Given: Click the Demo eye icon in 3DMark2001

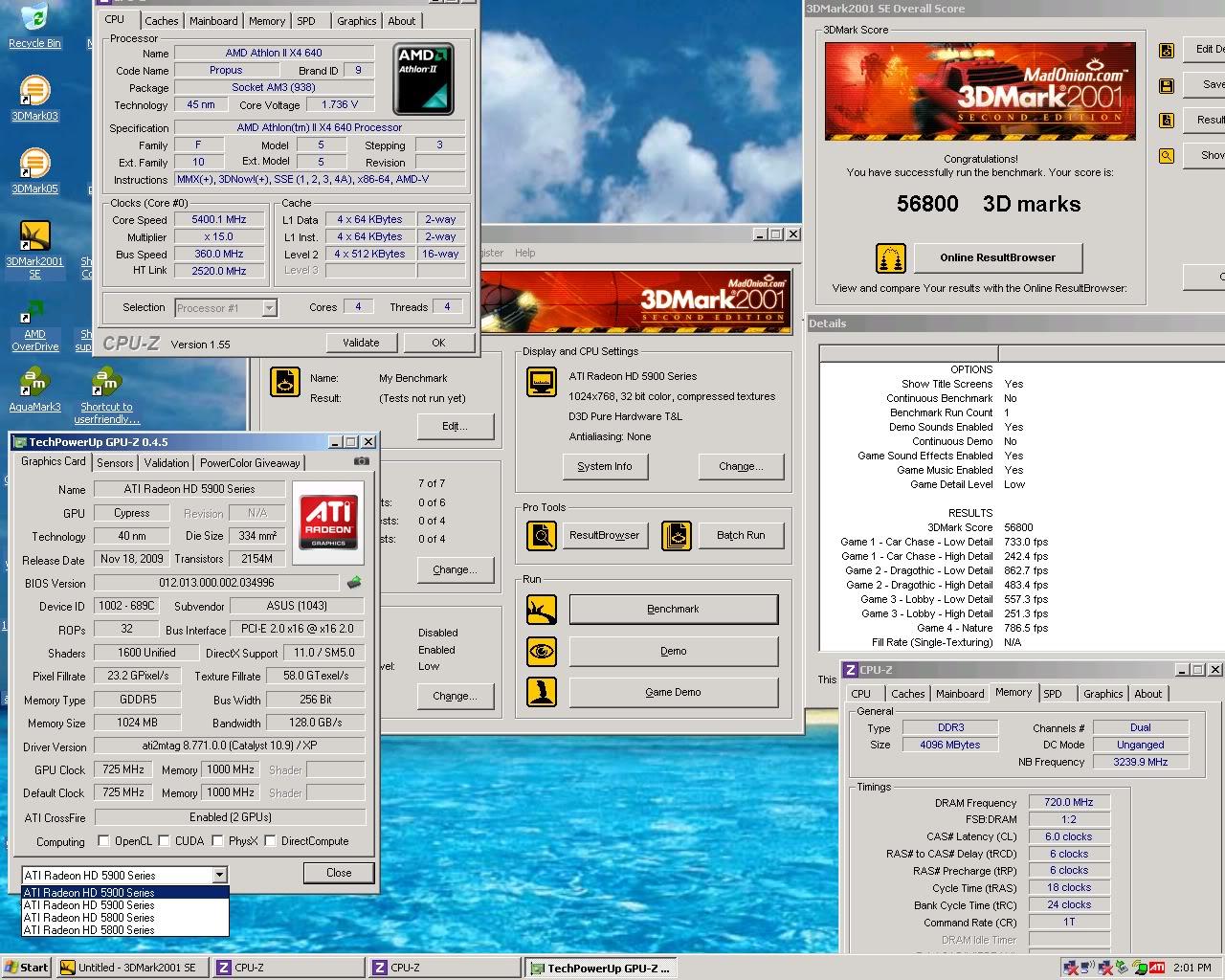Looking at the screenshot, I should pyautogui.click(x=542, y=651).
